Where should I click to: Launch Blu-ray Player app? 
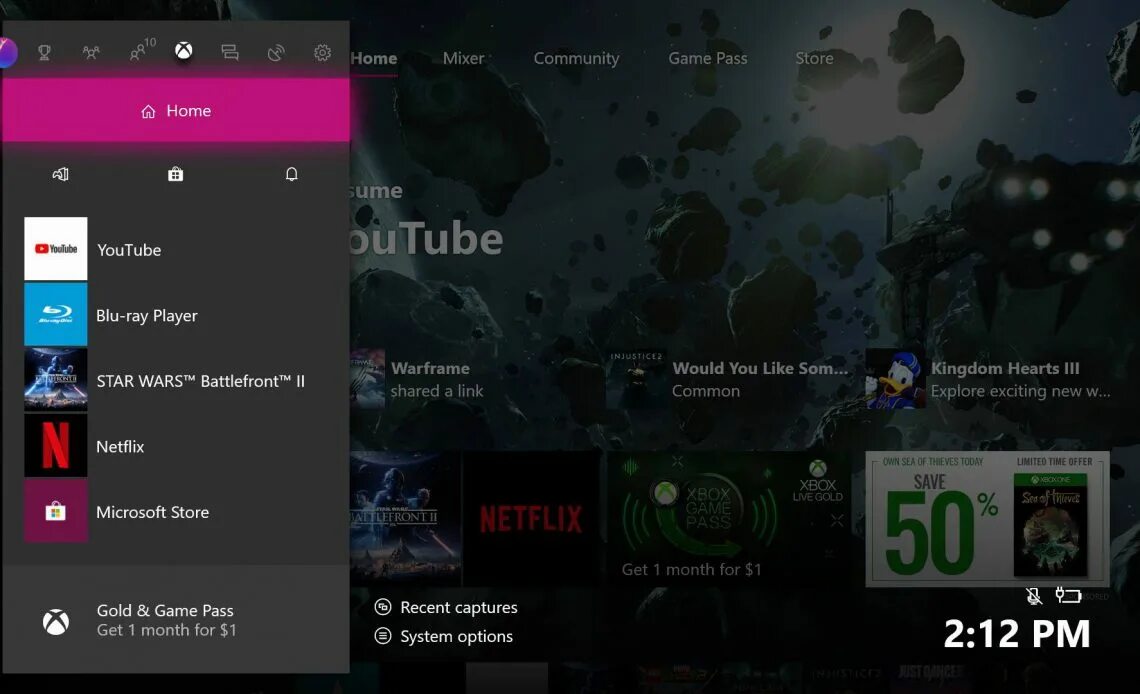176,315
